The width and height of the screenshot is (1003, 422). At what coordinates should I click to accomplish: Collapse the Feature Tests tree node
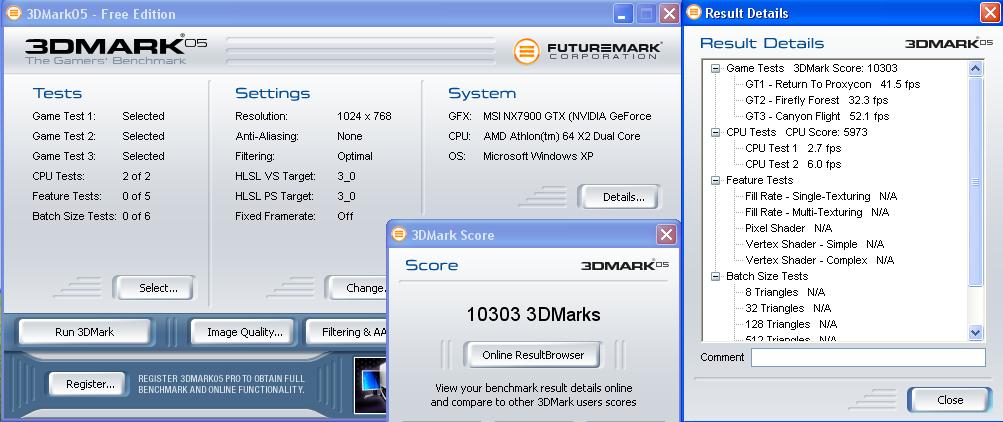click(716, 180)
